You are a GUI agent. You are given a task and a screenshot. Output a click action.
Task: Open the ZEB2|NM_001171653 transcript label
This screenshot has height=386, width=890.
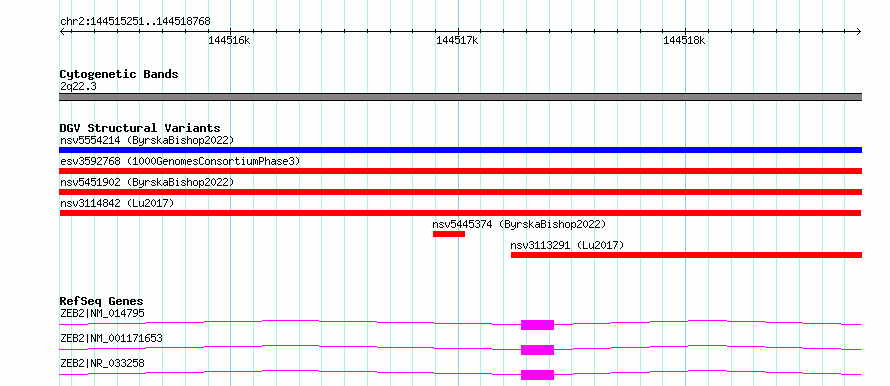tap(111, 338)
